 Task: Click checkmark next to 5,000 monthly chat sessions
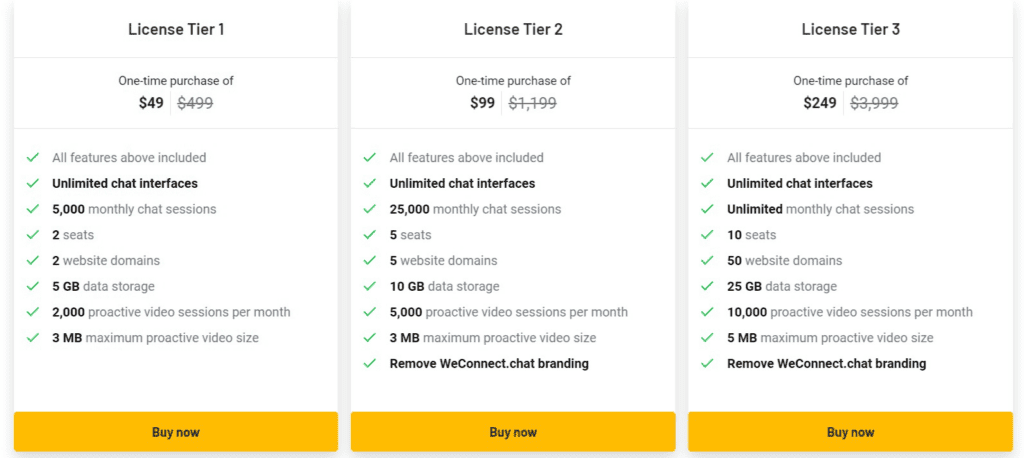[33, 209]
